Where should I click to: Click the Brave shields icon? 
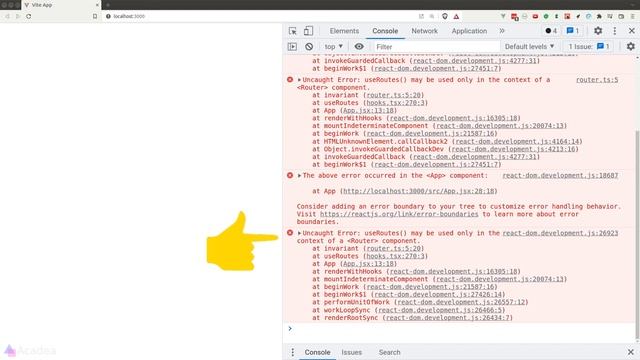[445, 16]
